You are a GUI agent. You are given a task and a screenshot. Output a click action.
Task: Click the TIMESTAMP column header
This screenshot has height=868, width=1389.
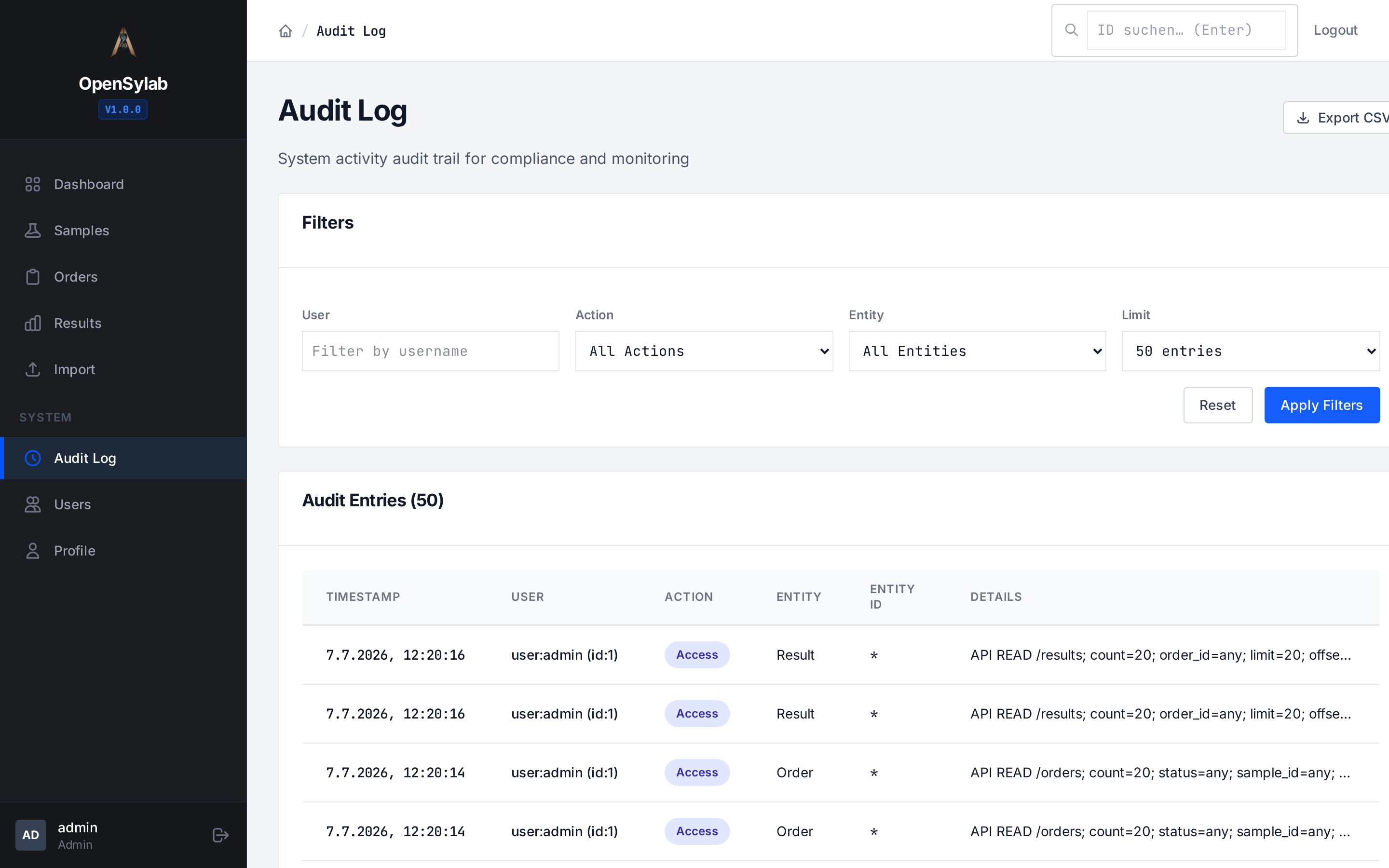click(x=363, y=597)
